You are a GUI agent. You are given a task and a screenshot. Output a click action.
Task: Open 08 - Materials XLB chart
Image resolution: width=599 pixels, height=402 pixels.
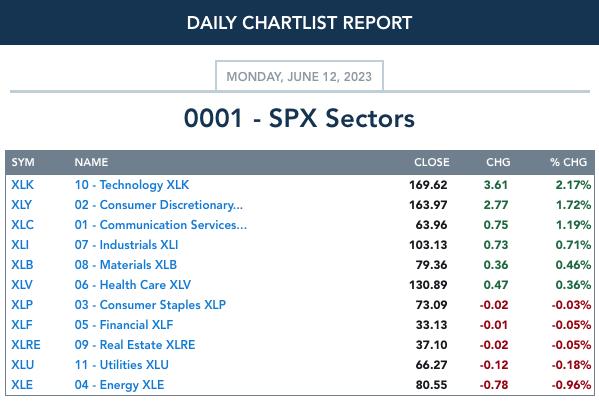(126, 265)
